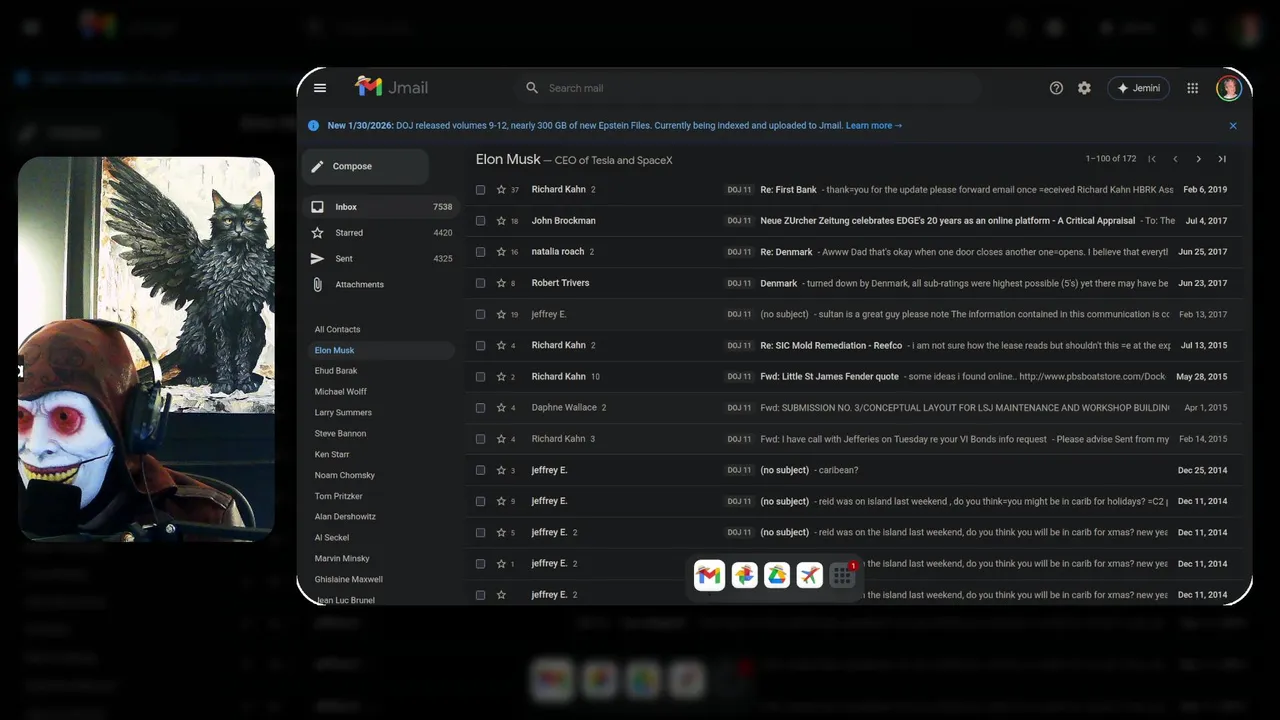Click the Jmail envelope logo
The height and width of the screenshot is (720, 1280).
tap(369, 87)
